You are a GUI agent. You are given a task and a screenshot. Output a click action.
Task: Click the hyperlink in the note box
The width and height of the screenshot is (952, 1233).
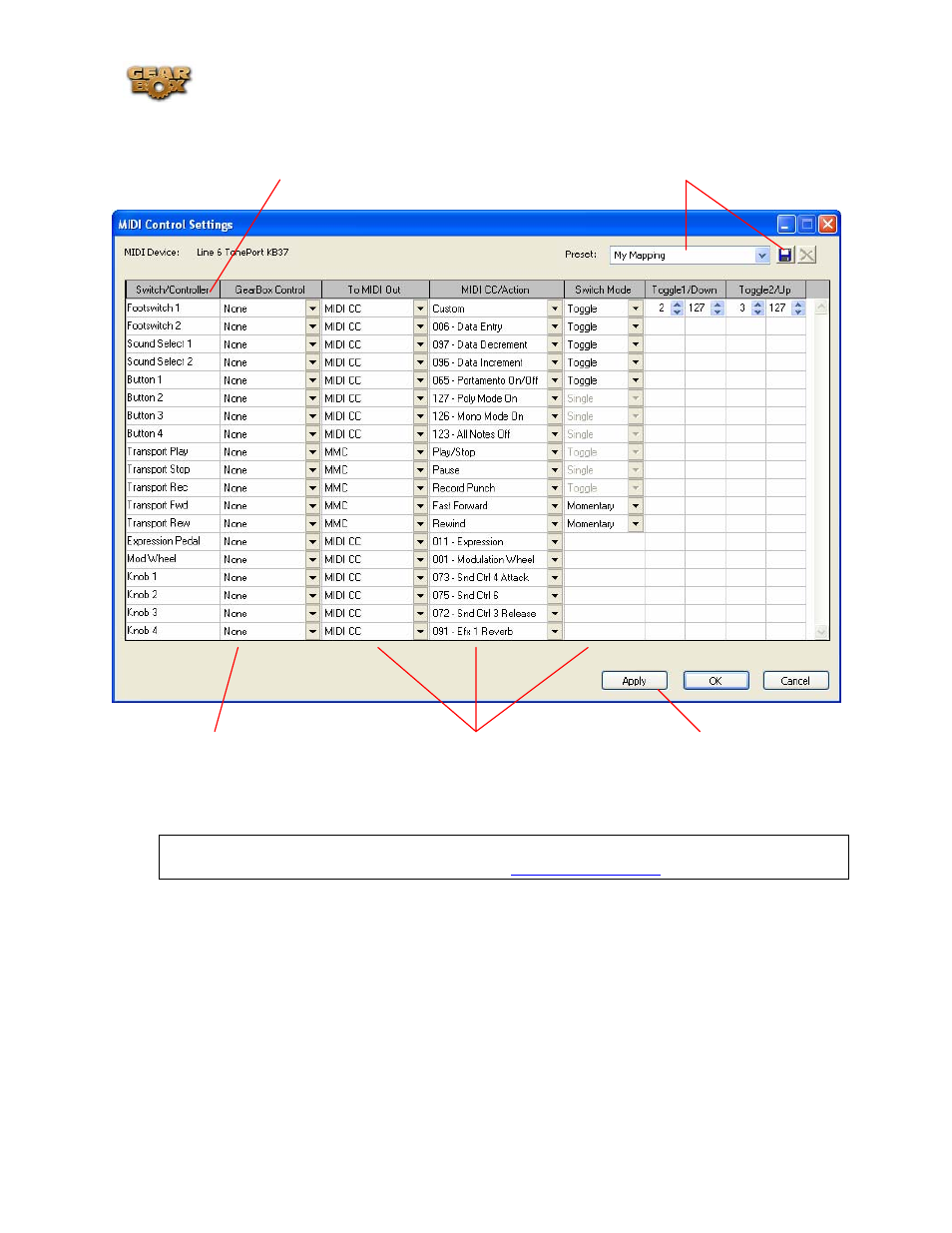pos(586,871)
